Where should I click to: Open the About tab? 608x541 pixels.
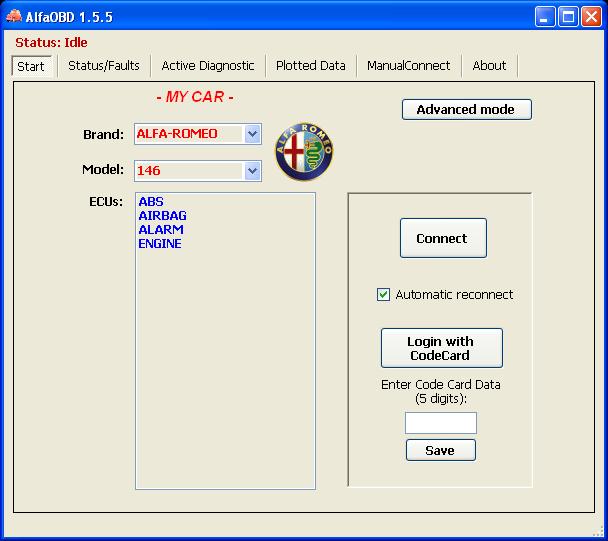pyautogui.click(x=489, y=66)
